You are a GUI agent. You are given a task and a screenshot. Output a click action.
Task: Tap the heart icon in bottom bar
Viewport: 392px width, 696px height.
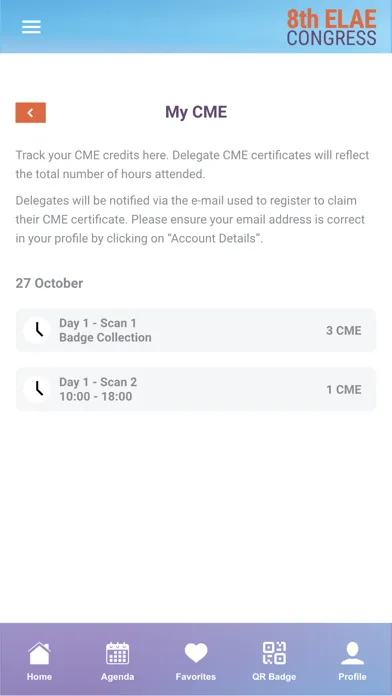tap(196, 653)
